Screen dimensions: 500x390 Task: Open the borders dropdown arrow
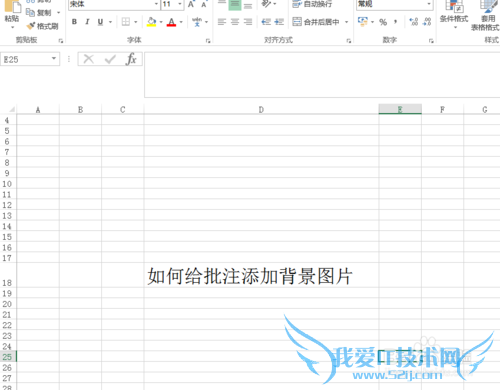coord(136,22)
